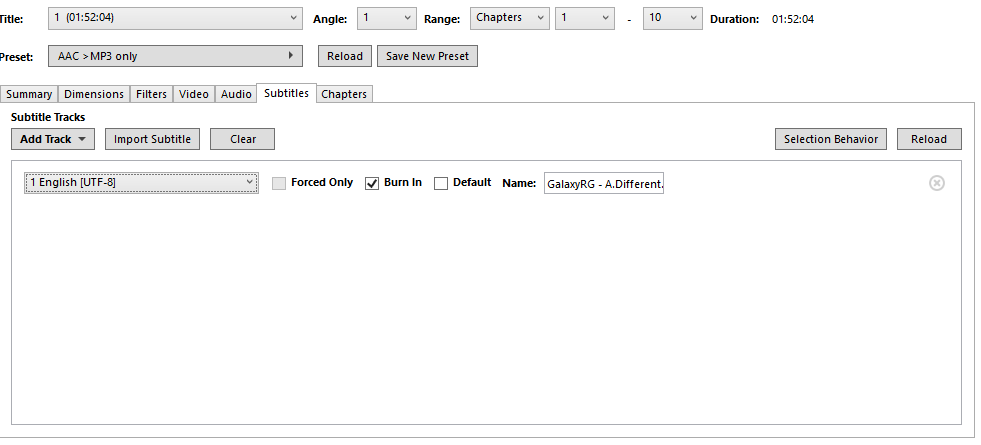Switch to the Video tab
Viewport: 981px width, 445px height.
coord(194,94)
